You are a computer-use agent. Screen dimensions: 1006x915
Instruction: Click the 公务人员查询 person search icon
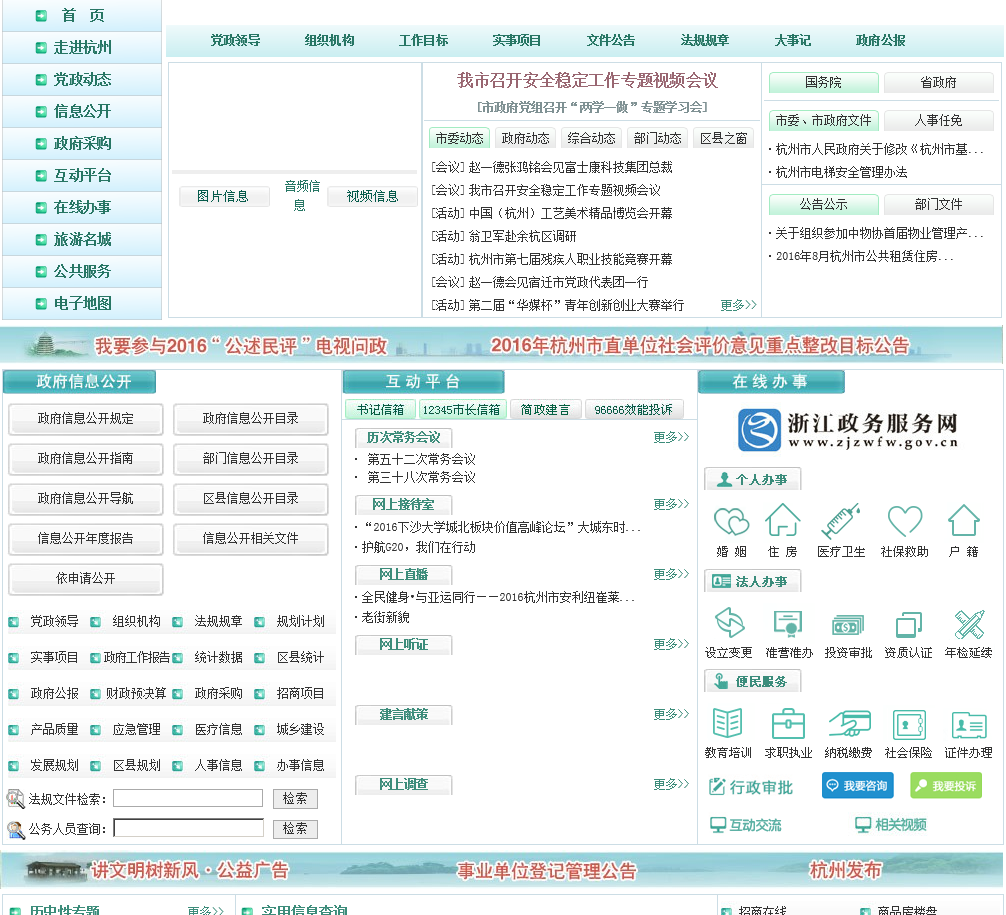point(15,829)
